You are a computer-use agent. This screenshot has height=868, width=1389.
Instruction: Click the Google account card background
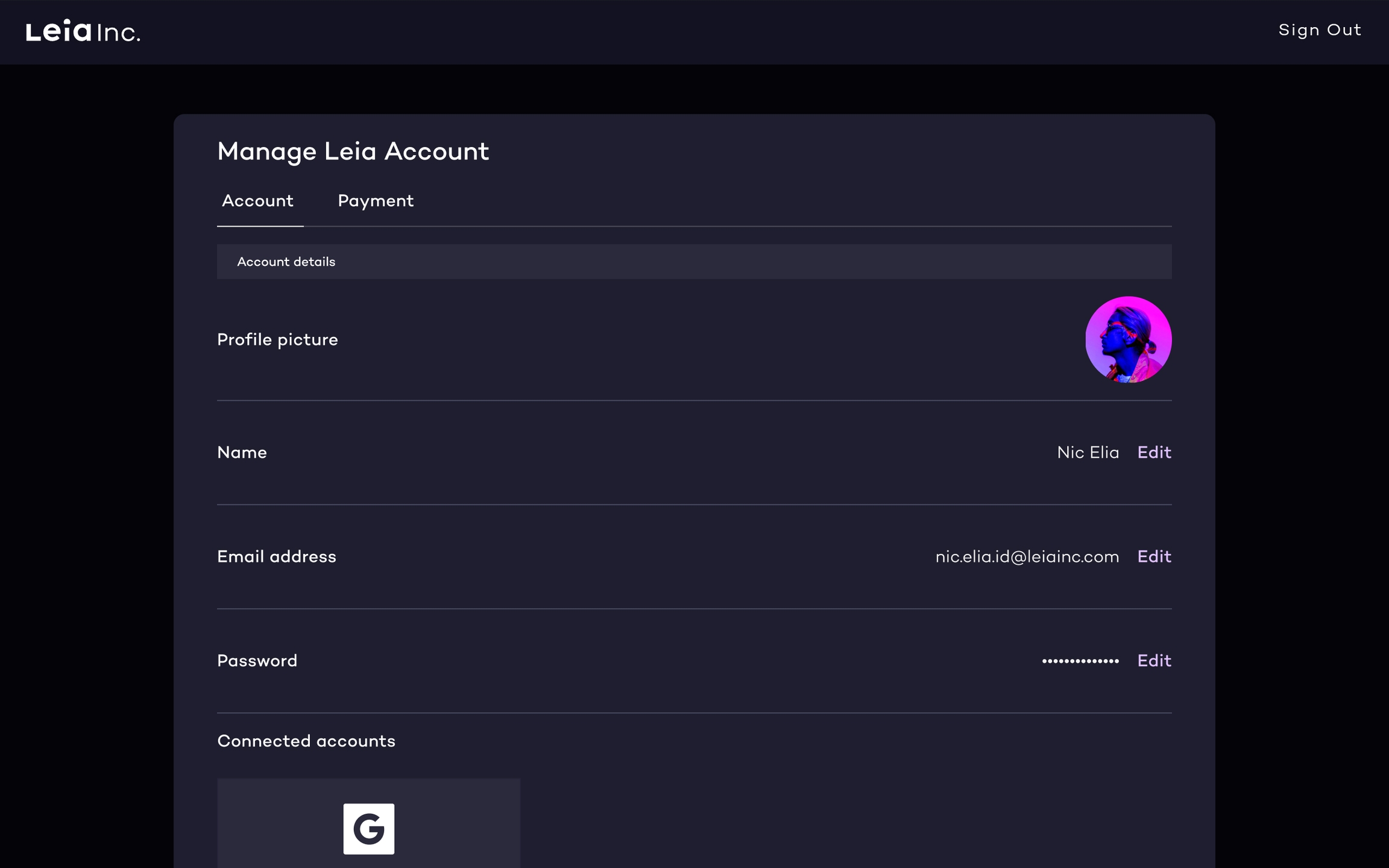(458, 826)
